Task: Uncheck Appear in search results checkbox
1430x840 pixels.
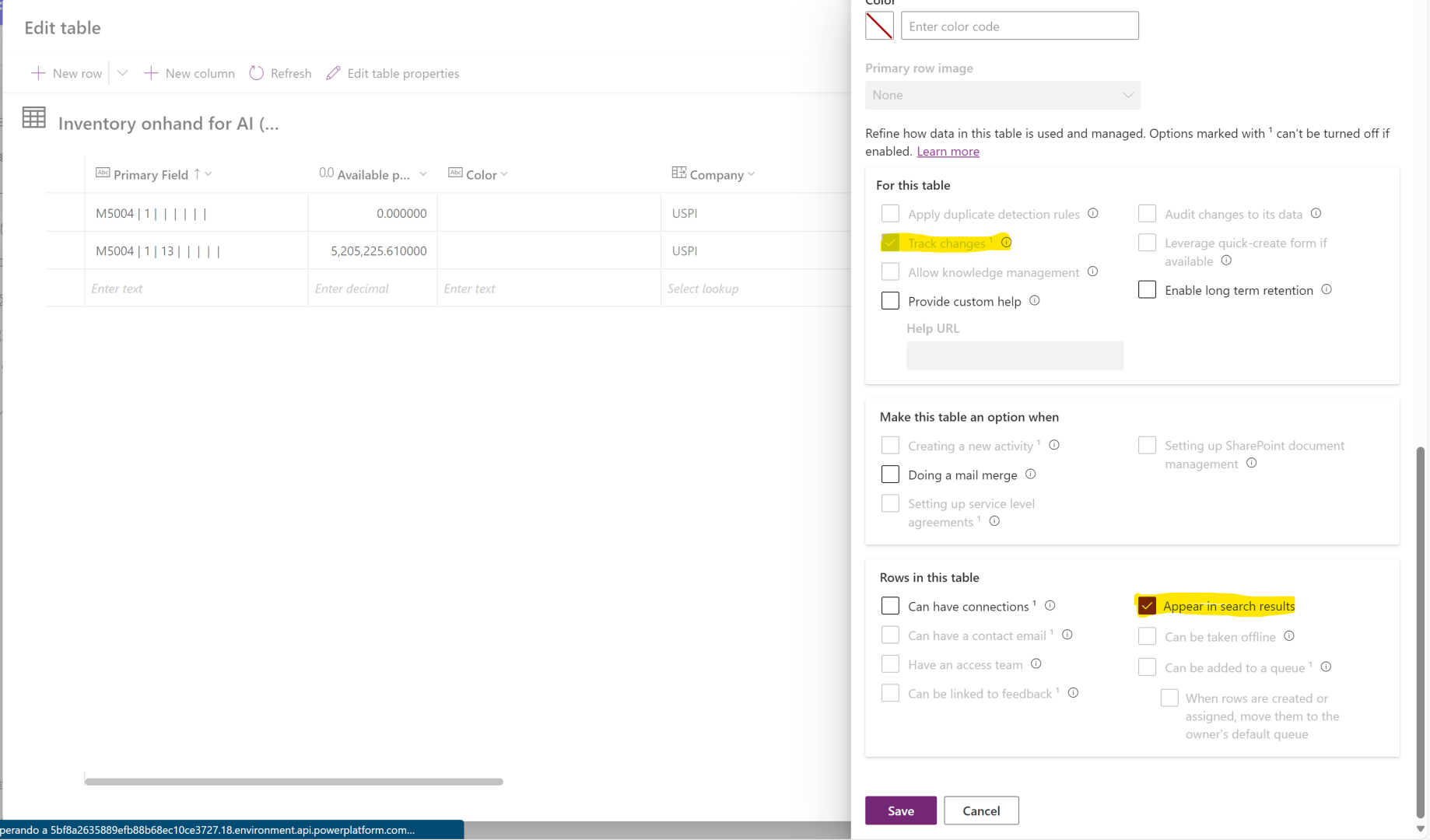Action: click(1147, 606)
